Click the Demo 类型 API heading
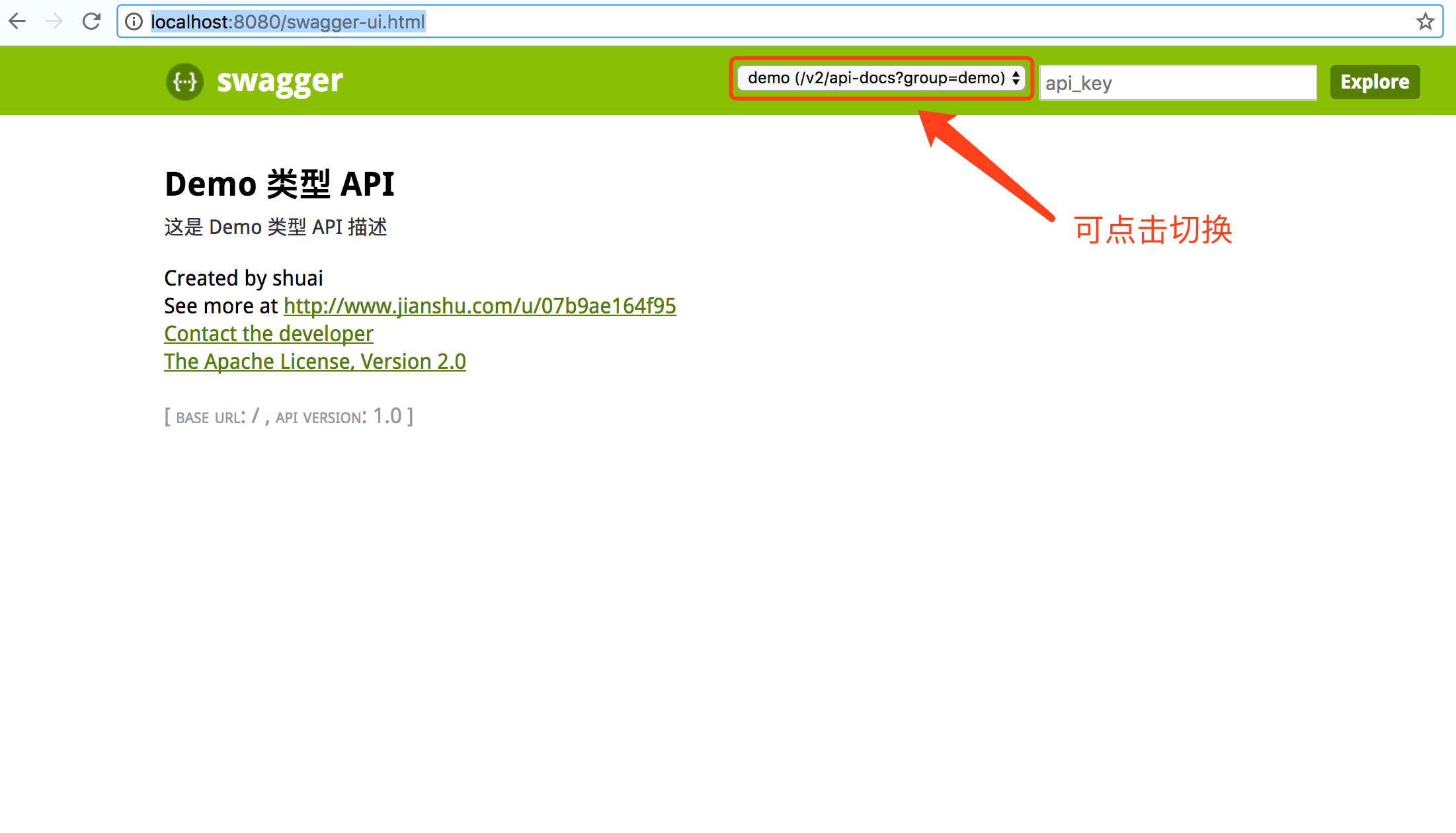This screenshot has height=833, width=1456. 279,184
